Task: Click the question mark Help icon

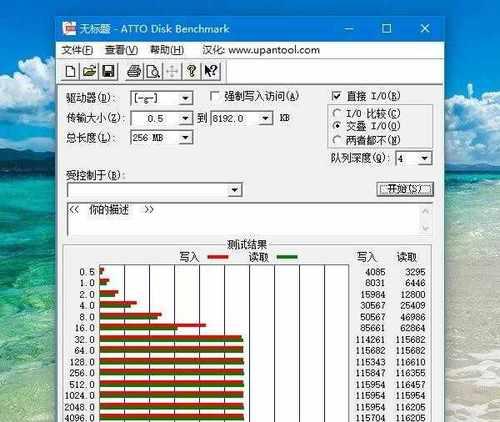Action: point(191,71)
